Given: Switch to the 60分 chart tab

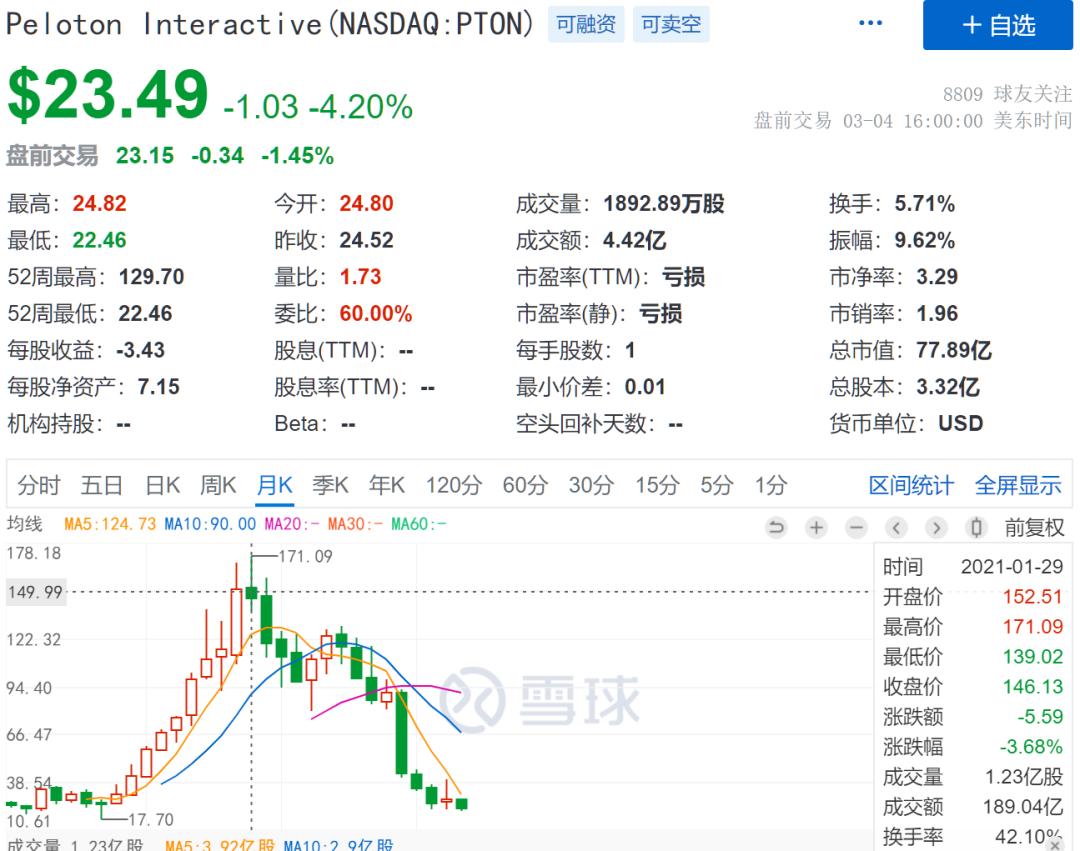Looking at the screenshot, I should click(x=525, y=485).
